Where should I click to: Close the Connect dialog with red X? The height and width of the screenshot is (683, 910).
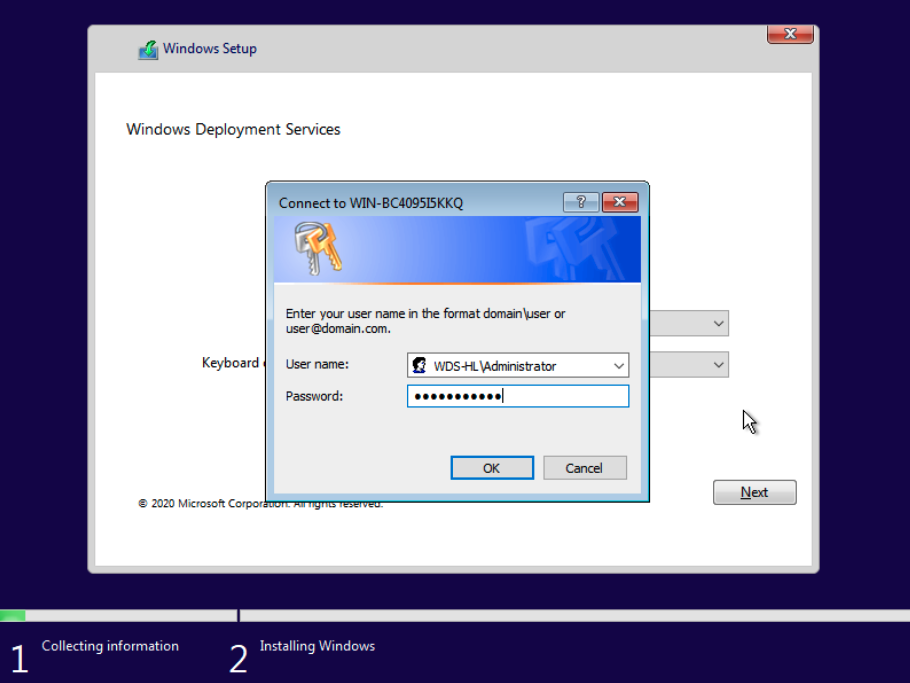point(620,202)
